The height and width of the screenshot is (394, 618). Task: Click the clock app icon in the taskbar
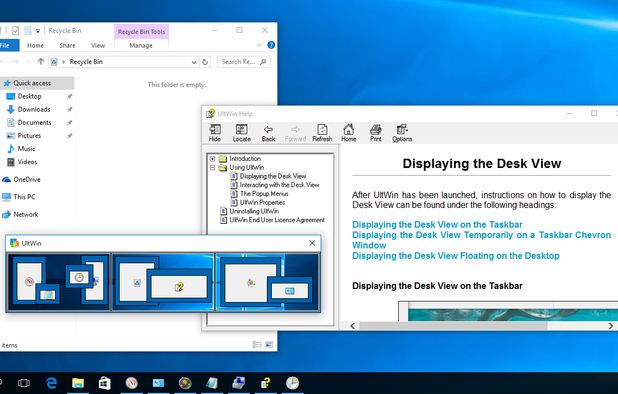tap(292, 383)
